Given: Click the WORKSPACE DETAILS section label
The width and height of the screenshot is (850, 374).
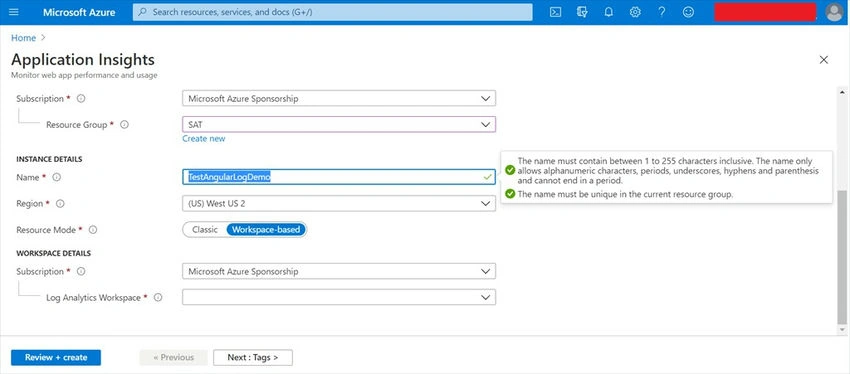Looking at the screenshot, I should pos(54,253).
